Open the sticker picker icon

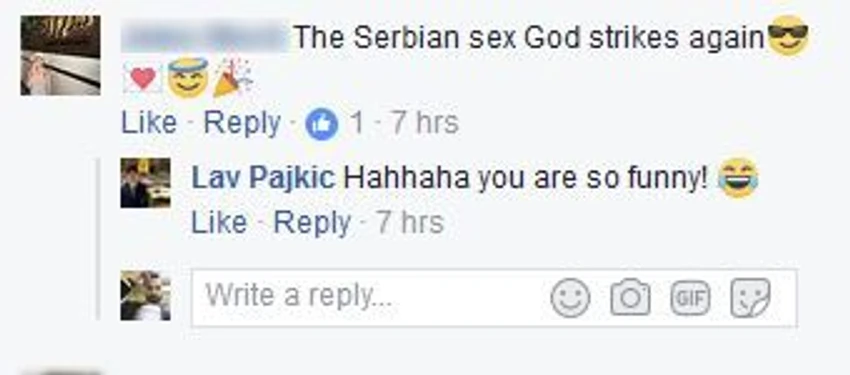(x=750, y=298)
